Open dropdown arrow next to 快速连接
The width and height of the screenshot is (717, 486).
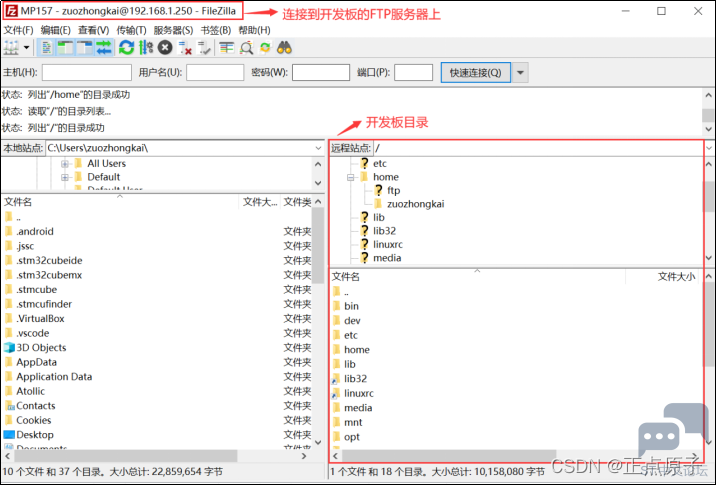(x=521, y=72)
